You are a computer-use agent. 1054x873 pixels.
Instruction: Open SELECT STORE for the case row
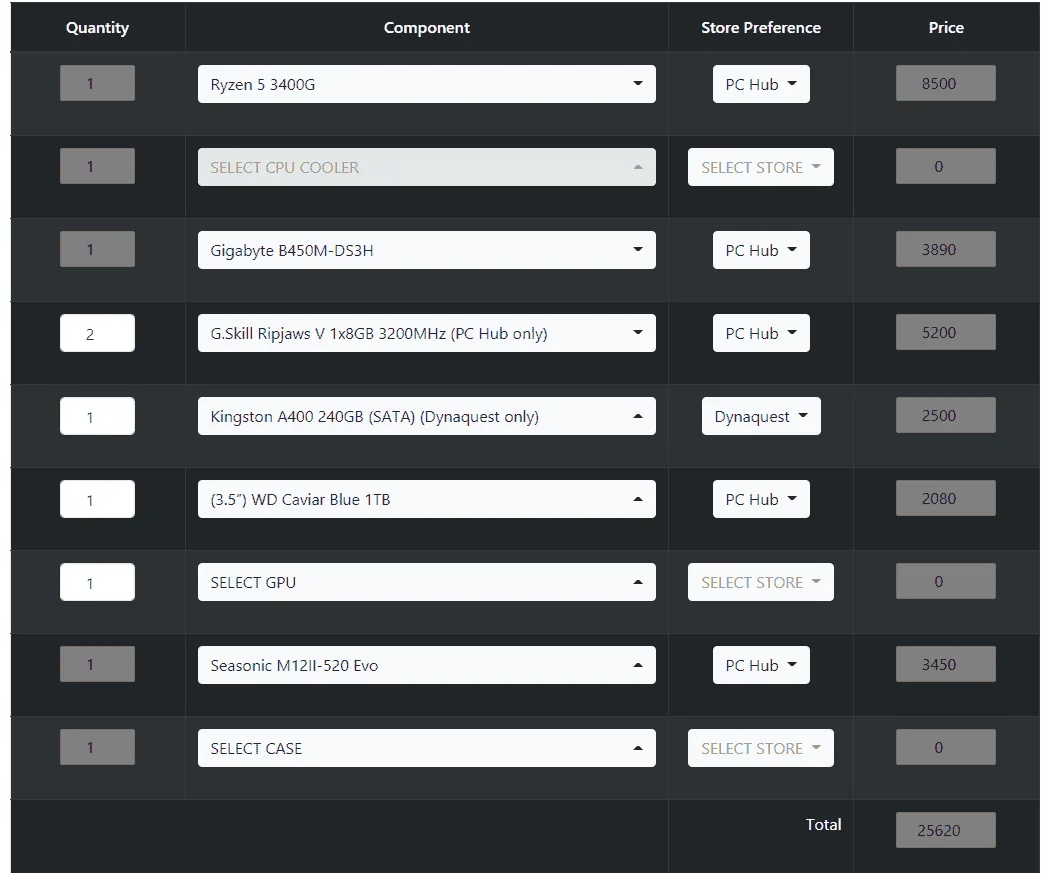pyautogui.click(x=761, y=748)
